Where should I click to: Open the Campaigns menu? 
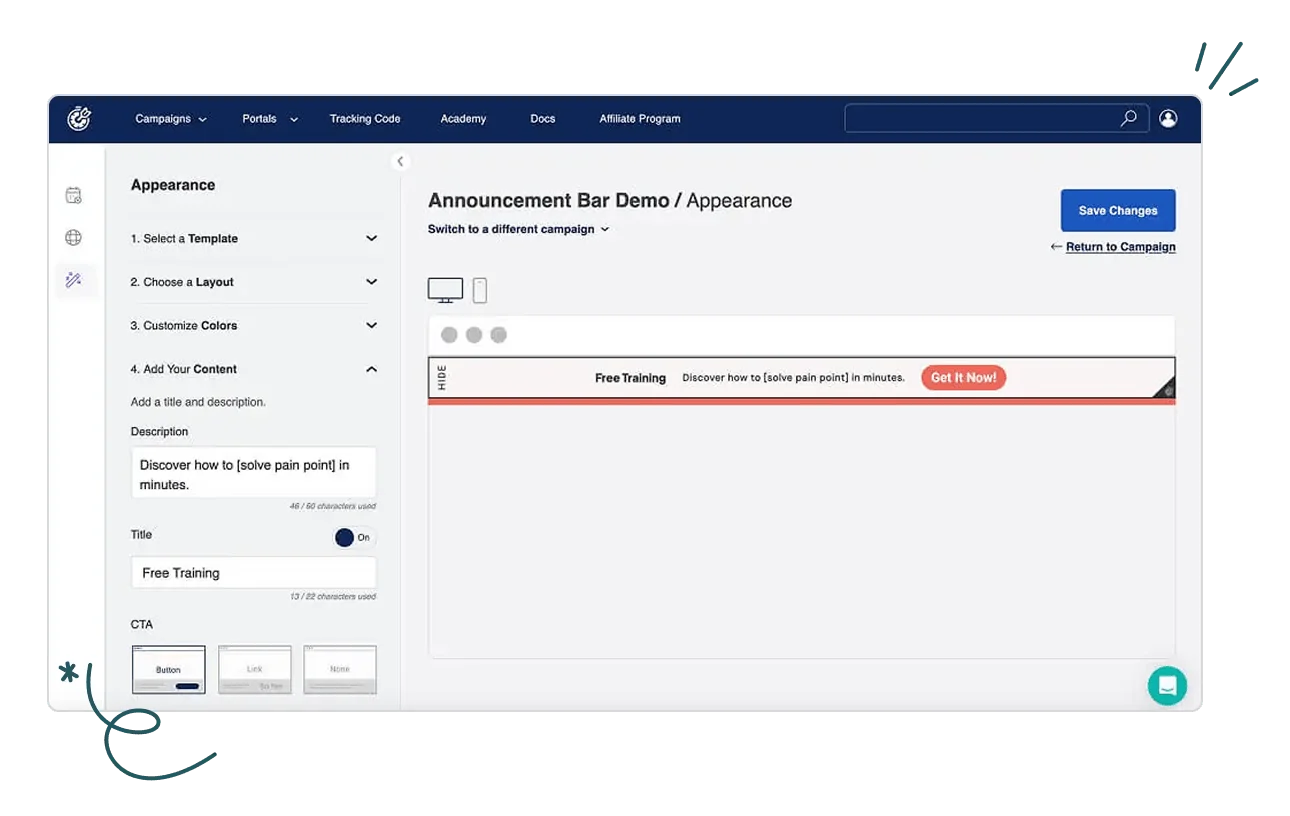[170, 119]
